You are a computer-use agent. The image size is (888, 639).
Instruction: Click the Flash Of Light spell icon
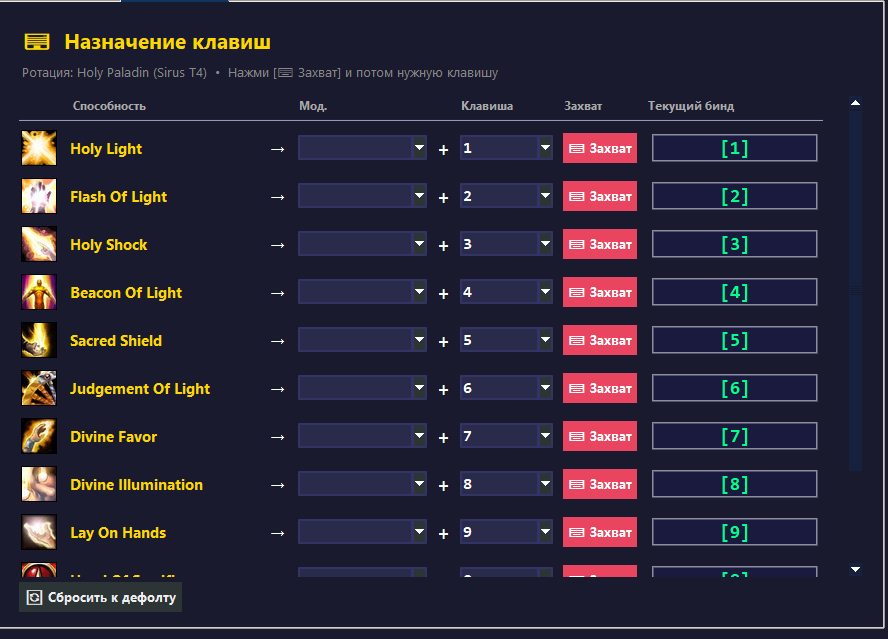tap(39, 196)
